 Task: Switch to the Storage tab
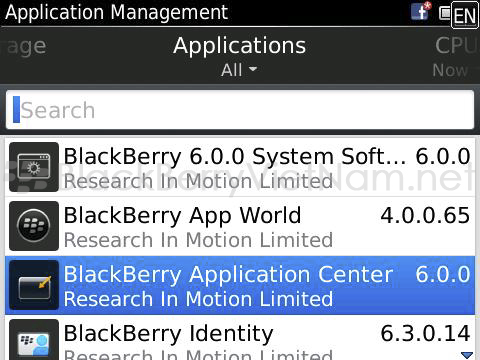coord(23,47)
